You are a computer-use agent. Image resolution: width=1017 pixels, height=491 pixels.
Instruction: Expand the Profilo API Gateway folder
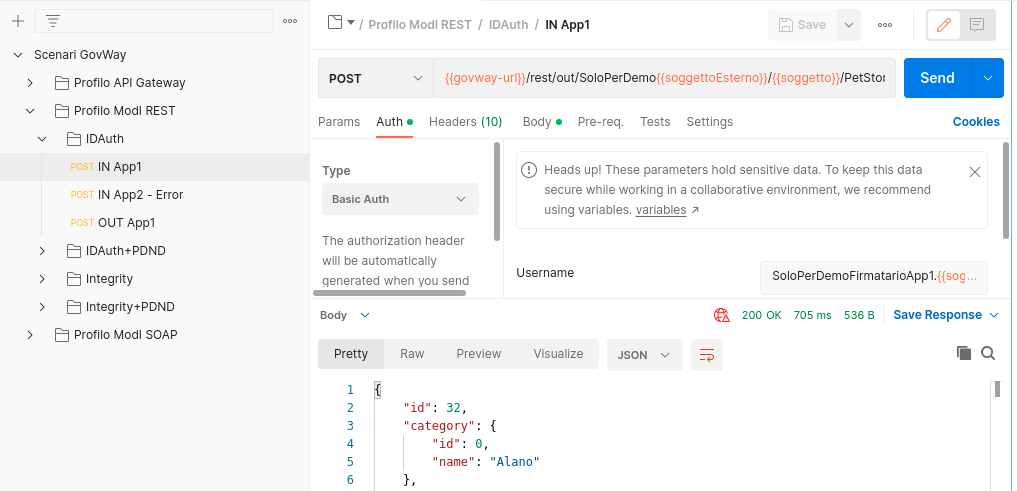30,83
